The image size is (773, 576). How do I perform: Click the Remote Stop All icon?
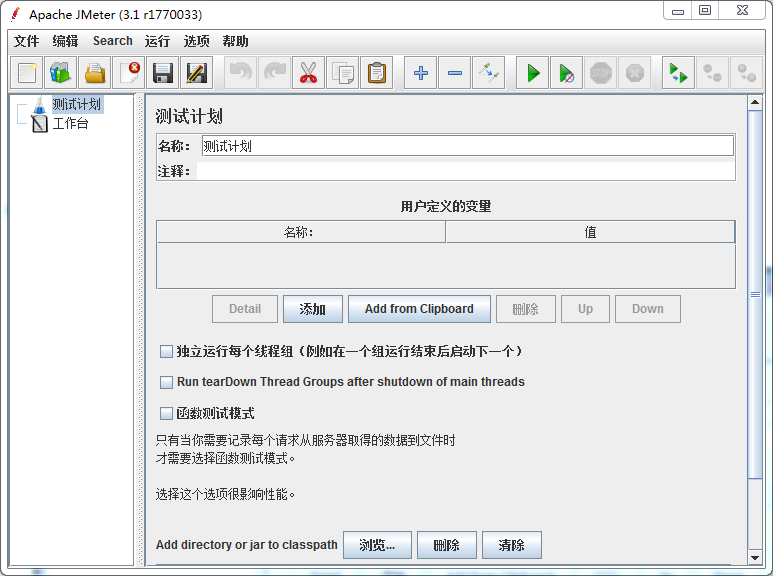712,73
